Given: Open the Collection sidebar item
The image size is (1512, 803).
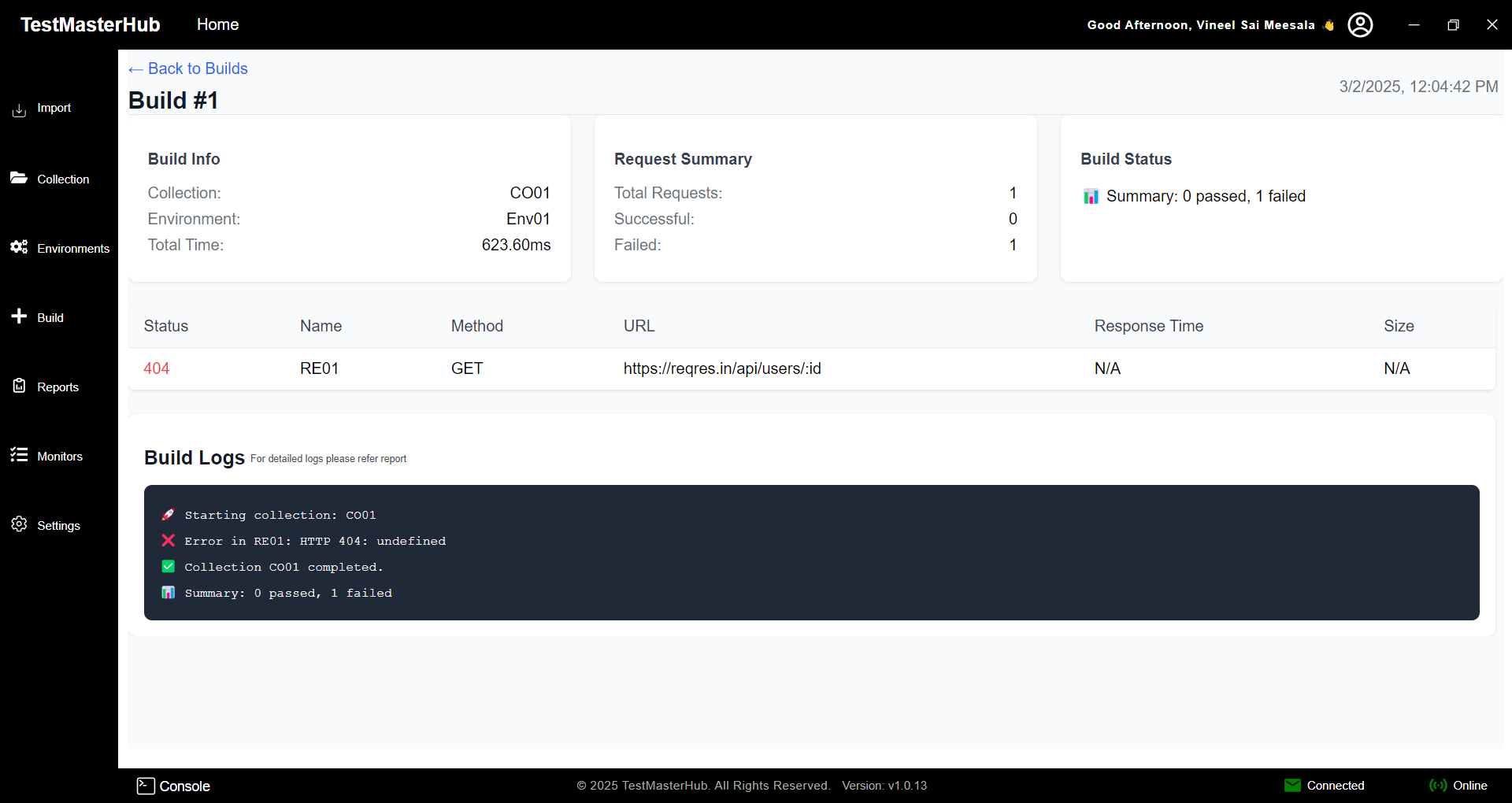Looking at the screenshot, I should pyautogui.click(x=63, y=179).
